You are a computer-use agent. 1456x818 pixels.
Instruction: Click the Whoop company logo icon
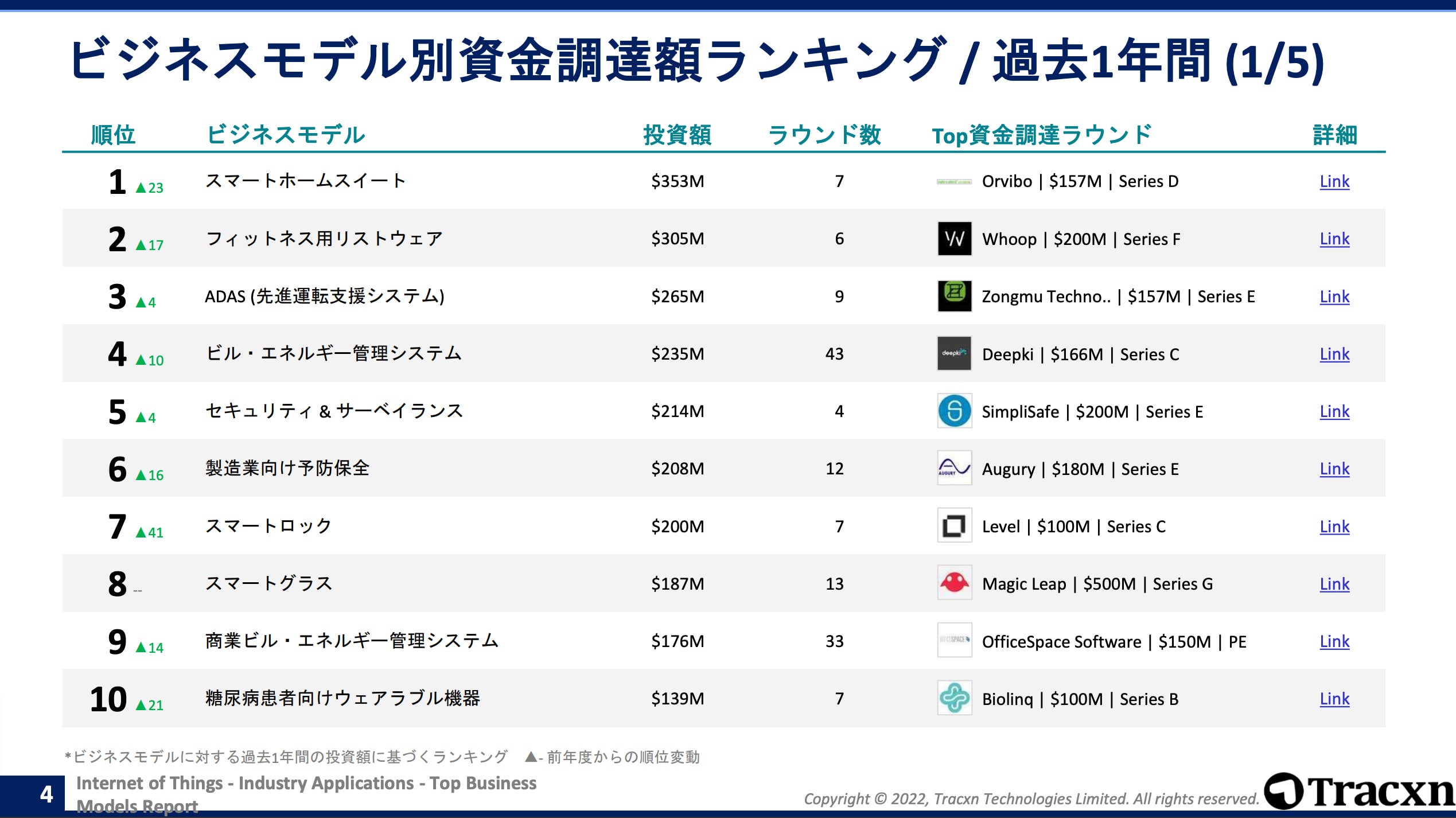click(x=954, y=239)
